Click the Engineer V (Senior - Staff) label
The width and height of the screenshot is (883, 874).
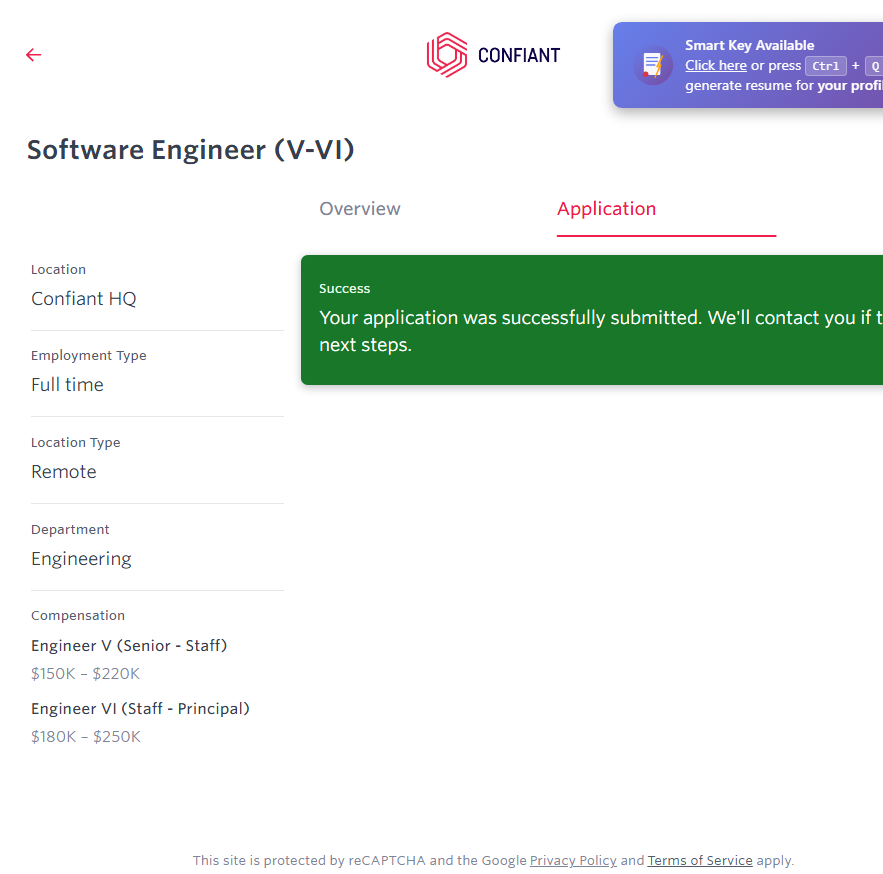[x=129, y=646]
